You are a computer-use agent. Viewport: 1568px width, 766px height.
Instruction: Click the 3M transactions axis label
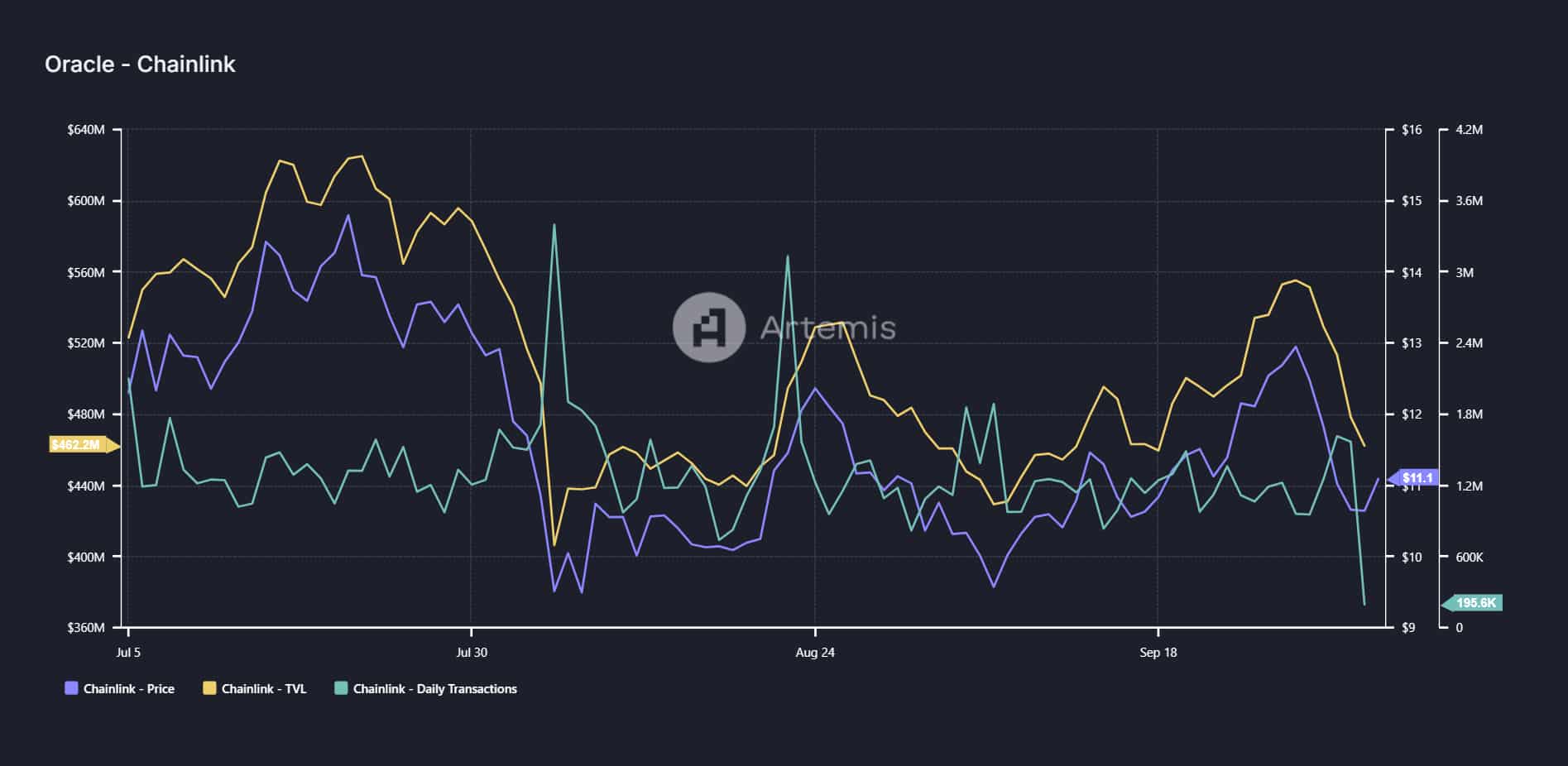(1465, 272)
